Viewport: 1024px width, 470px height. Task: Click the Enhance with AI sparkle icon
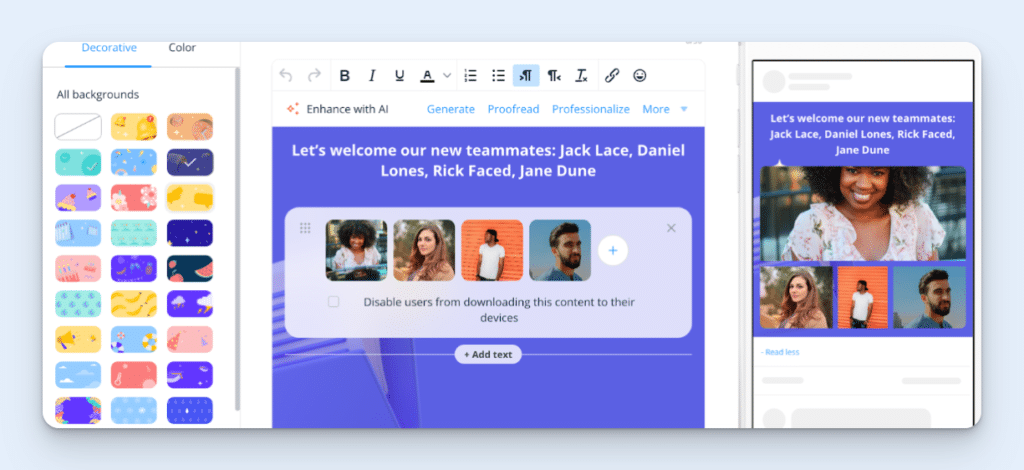tap(293, 109)
